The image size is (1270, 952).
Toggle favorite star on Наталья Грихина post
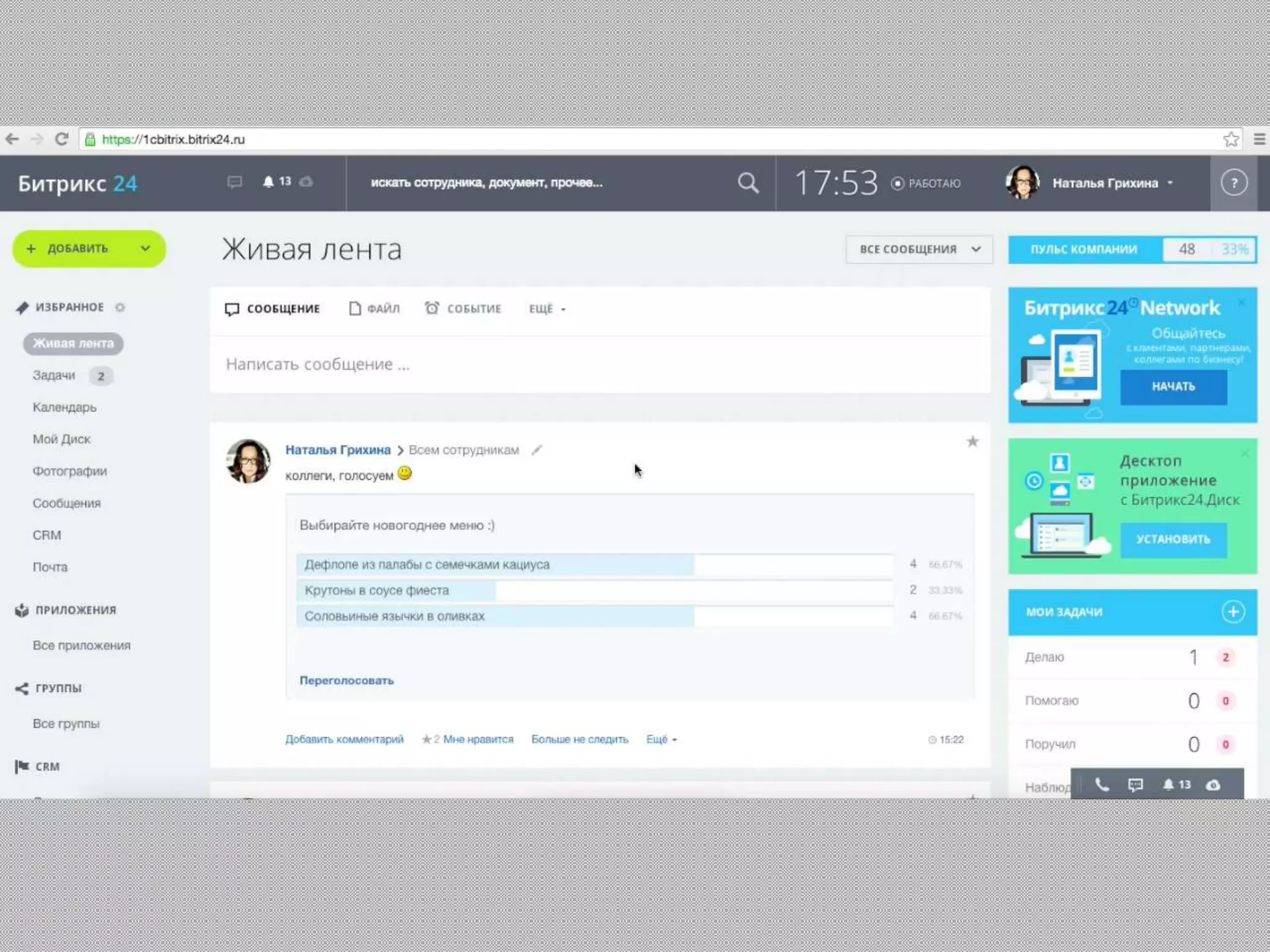[972, 441]
